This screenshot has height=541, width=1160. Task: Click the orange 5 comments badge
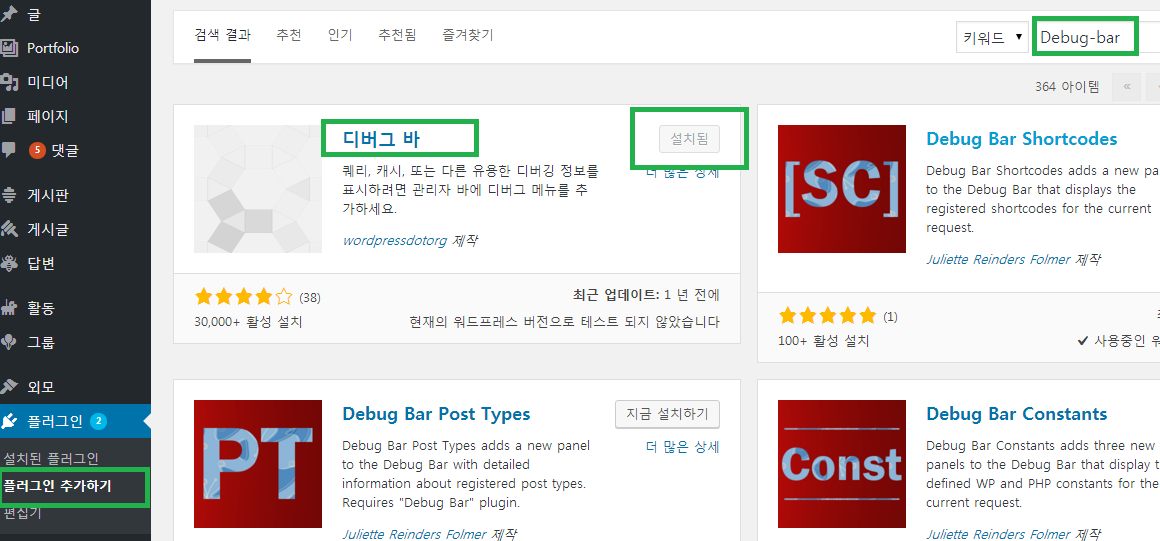coord(37,151)
